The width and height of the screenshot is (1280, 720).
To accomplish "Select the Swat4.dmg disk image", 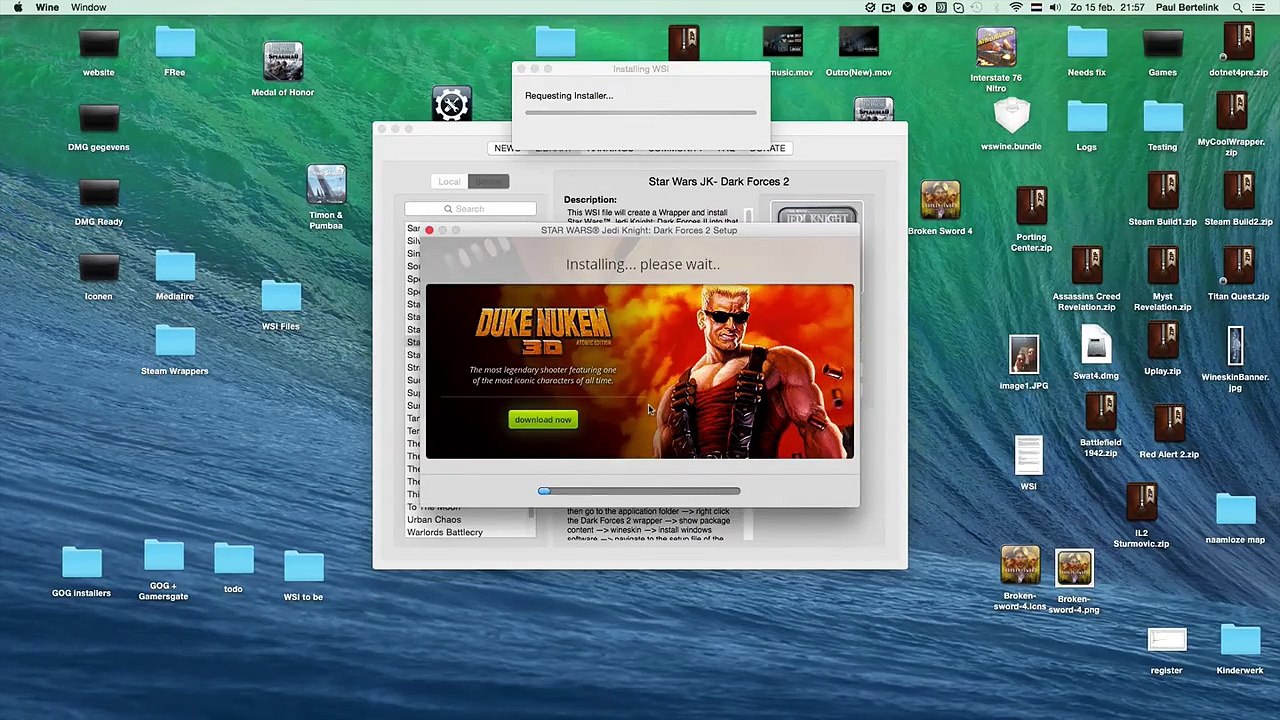I will tap(1096, 346).
